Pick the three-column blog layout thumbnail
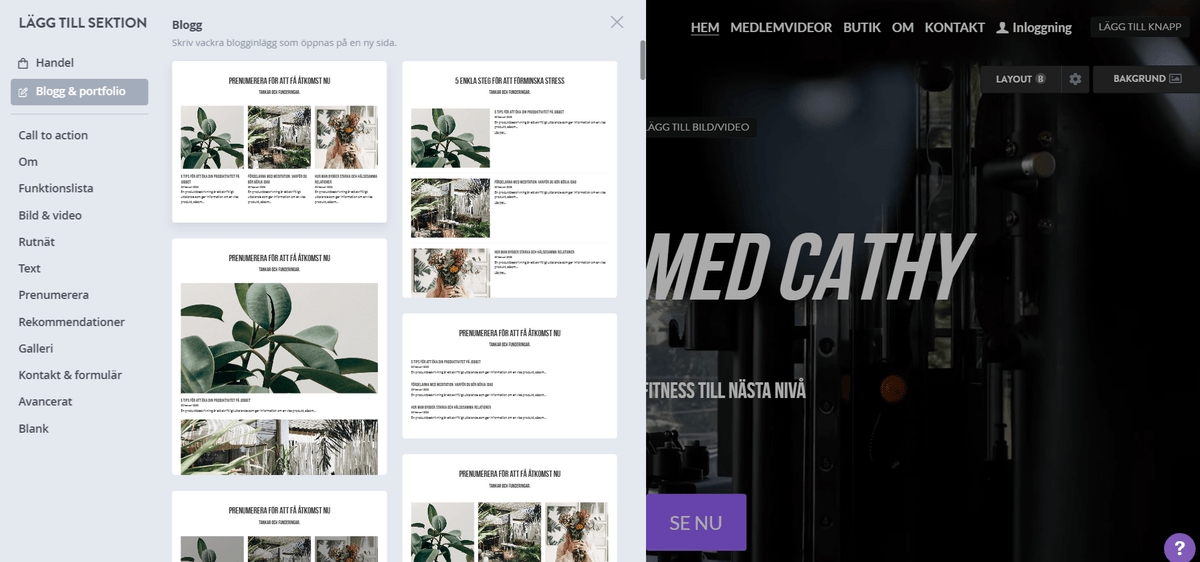 tap(279, 142)
